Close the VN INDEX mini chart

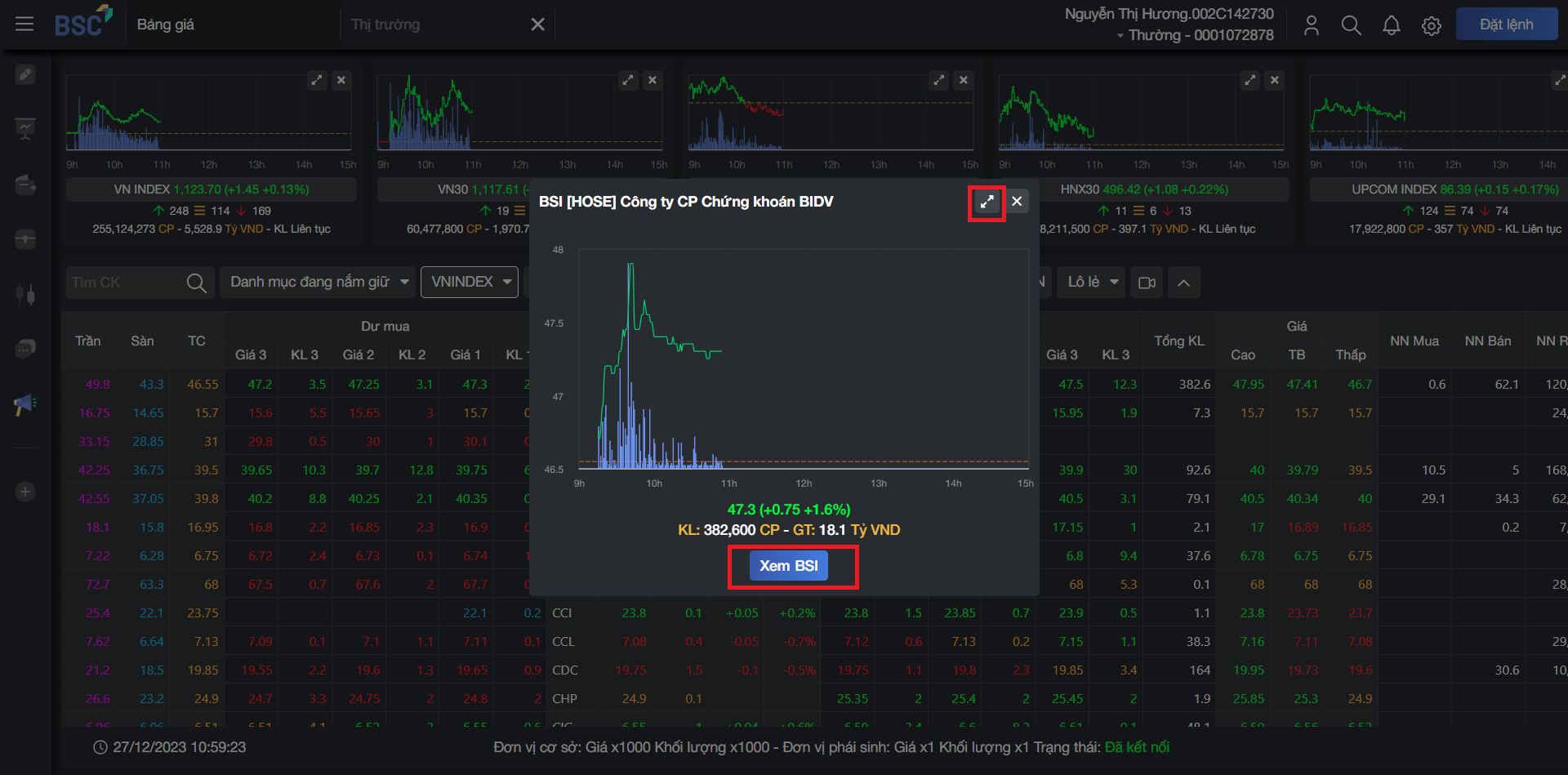click(x=341, y=80)
